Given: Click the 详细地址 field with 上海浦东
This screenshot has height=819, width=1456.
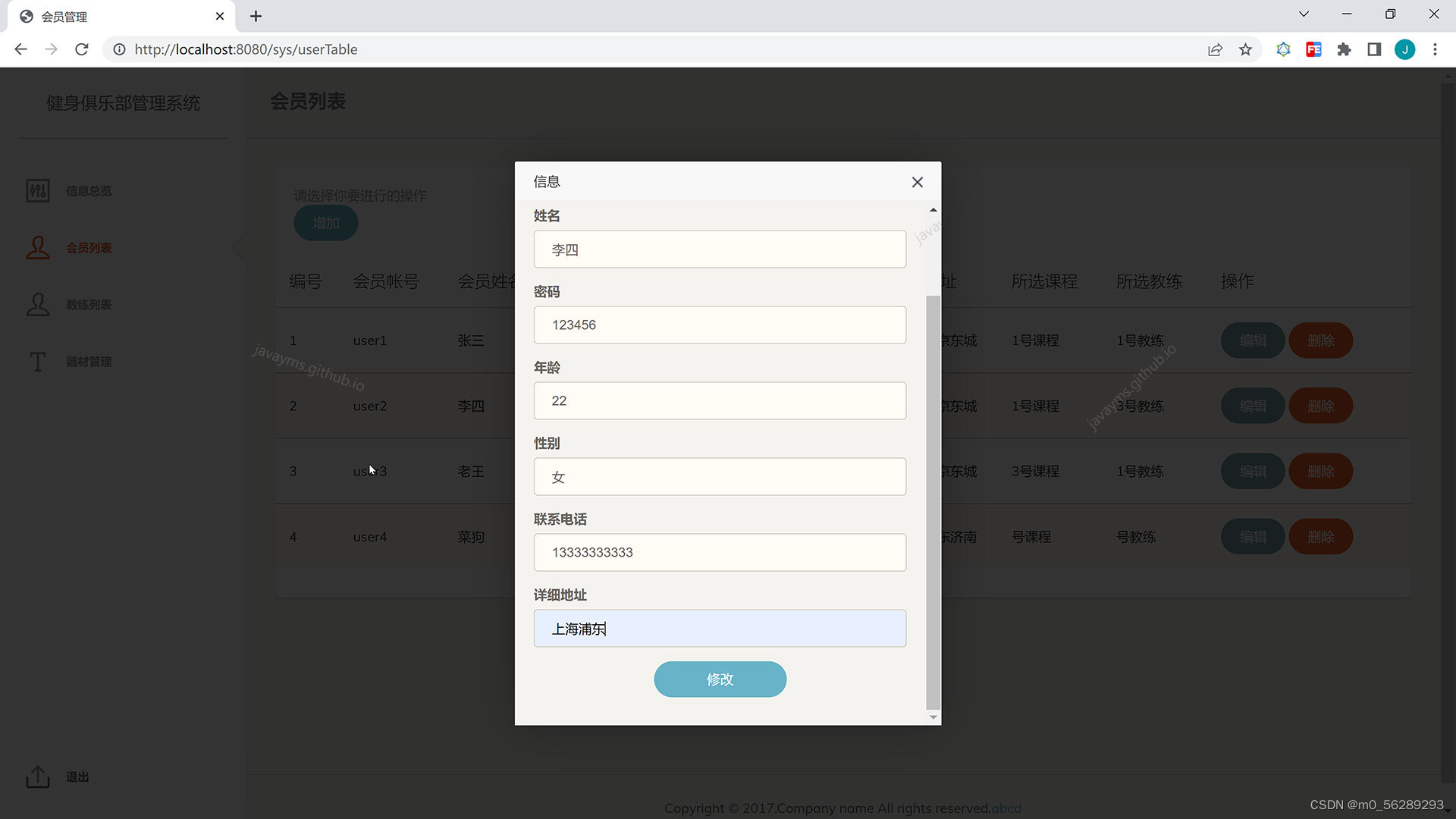Looking at the screenshot, I should 720,629.
